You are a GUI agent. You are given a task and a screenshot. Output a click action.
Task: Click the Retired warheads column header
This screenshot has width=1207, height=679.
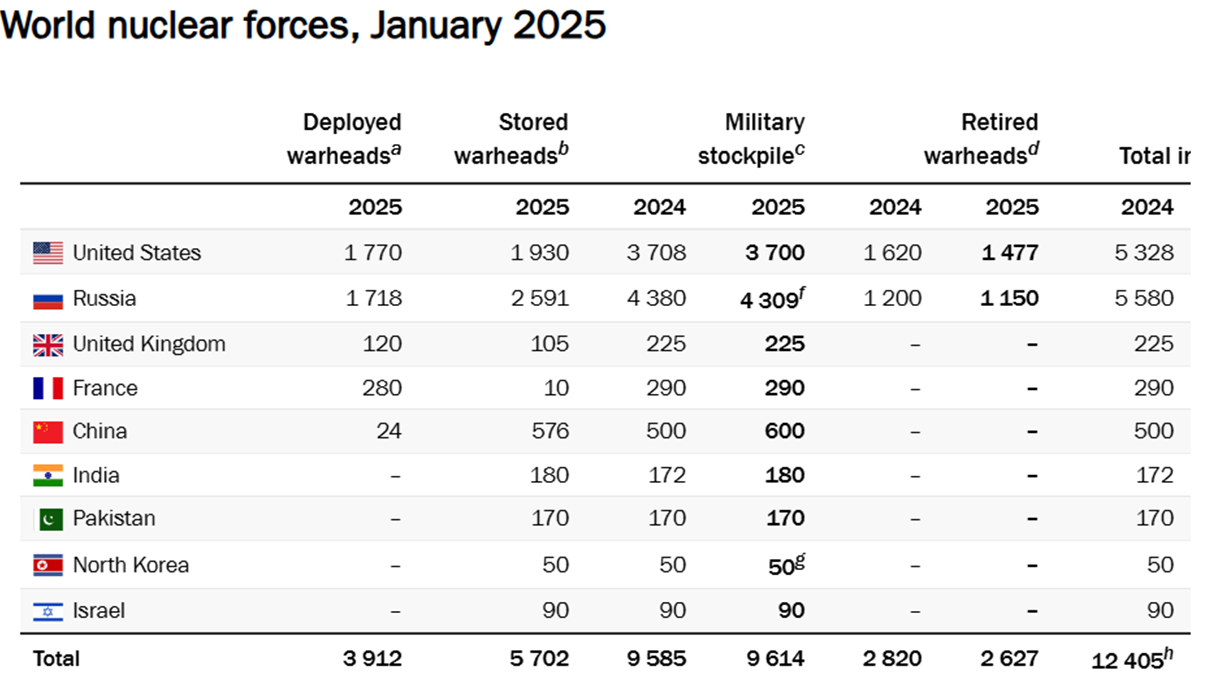981,139
